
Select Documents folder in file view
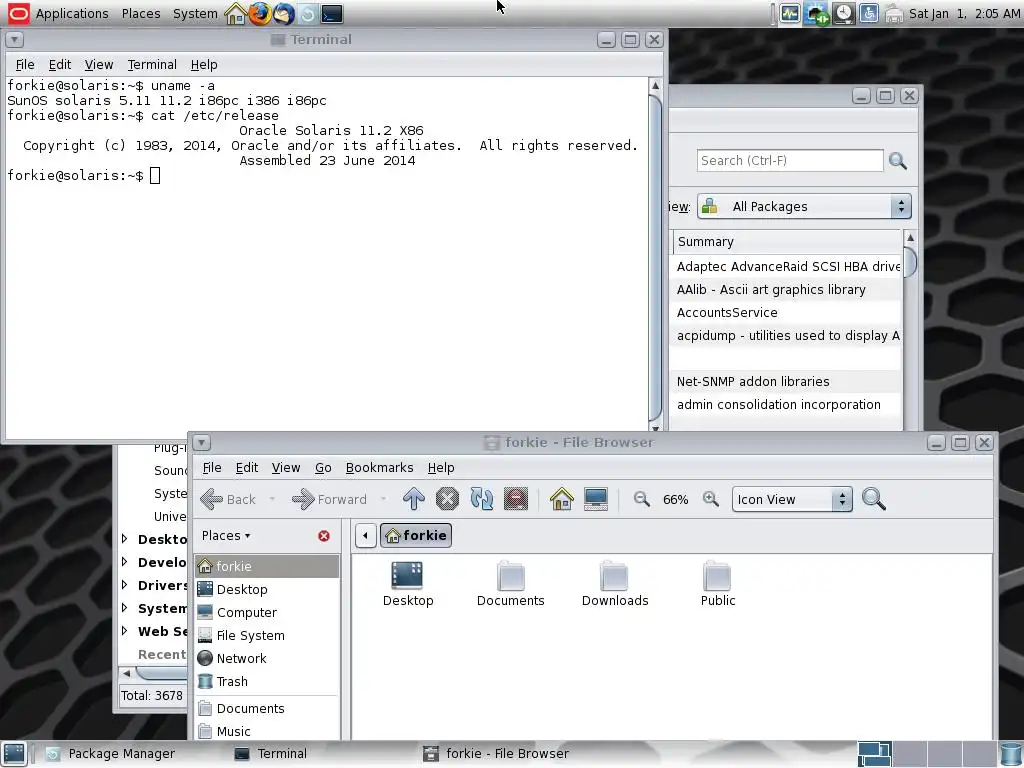coord(510,585)
